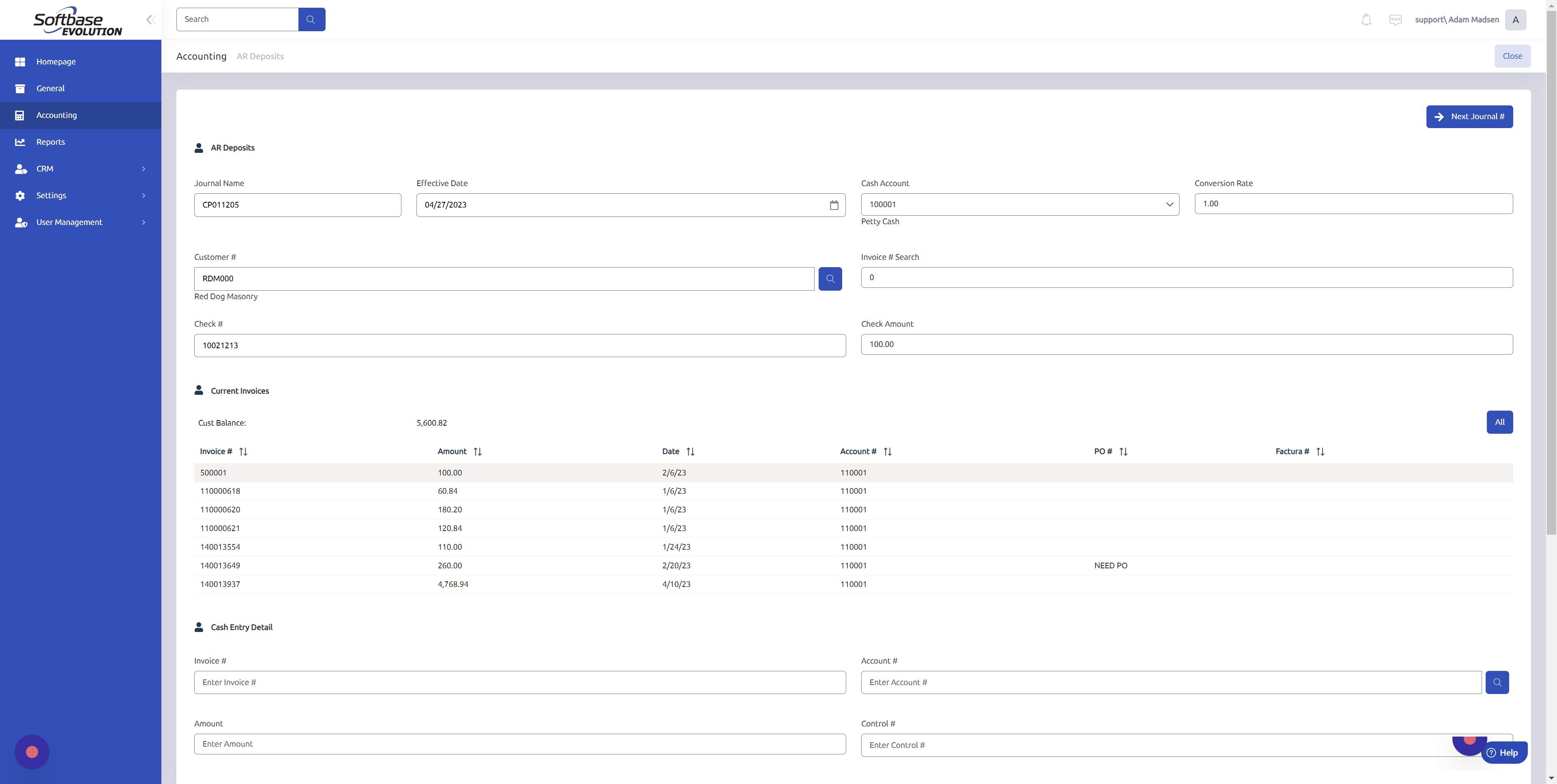Sort by Amount column arrows

[478, 452]
